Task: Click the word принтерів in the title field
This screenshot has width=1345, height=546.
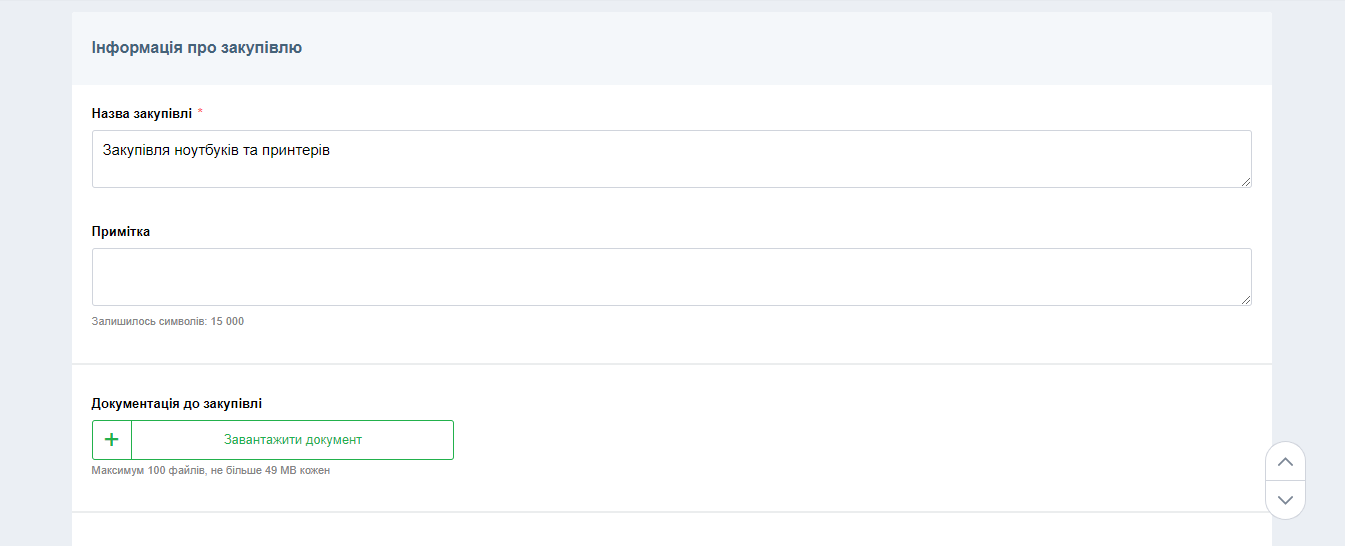Action: (296, 151)
